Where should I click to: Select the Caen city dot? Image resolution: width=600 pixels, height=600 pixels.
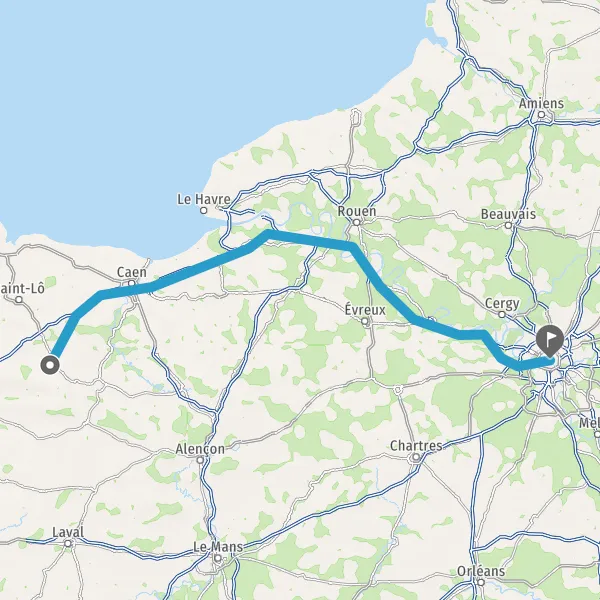point(131,284)
